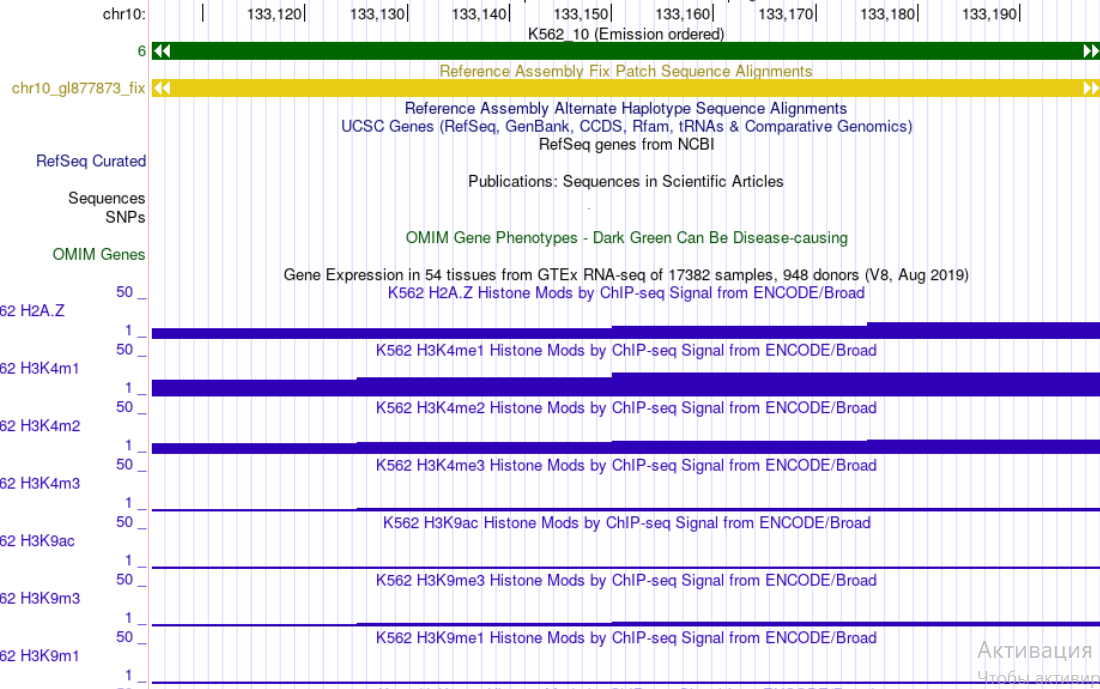1100x689 pixels.
Task: Open UCSC Genes track title
Action: coord(626,126)
